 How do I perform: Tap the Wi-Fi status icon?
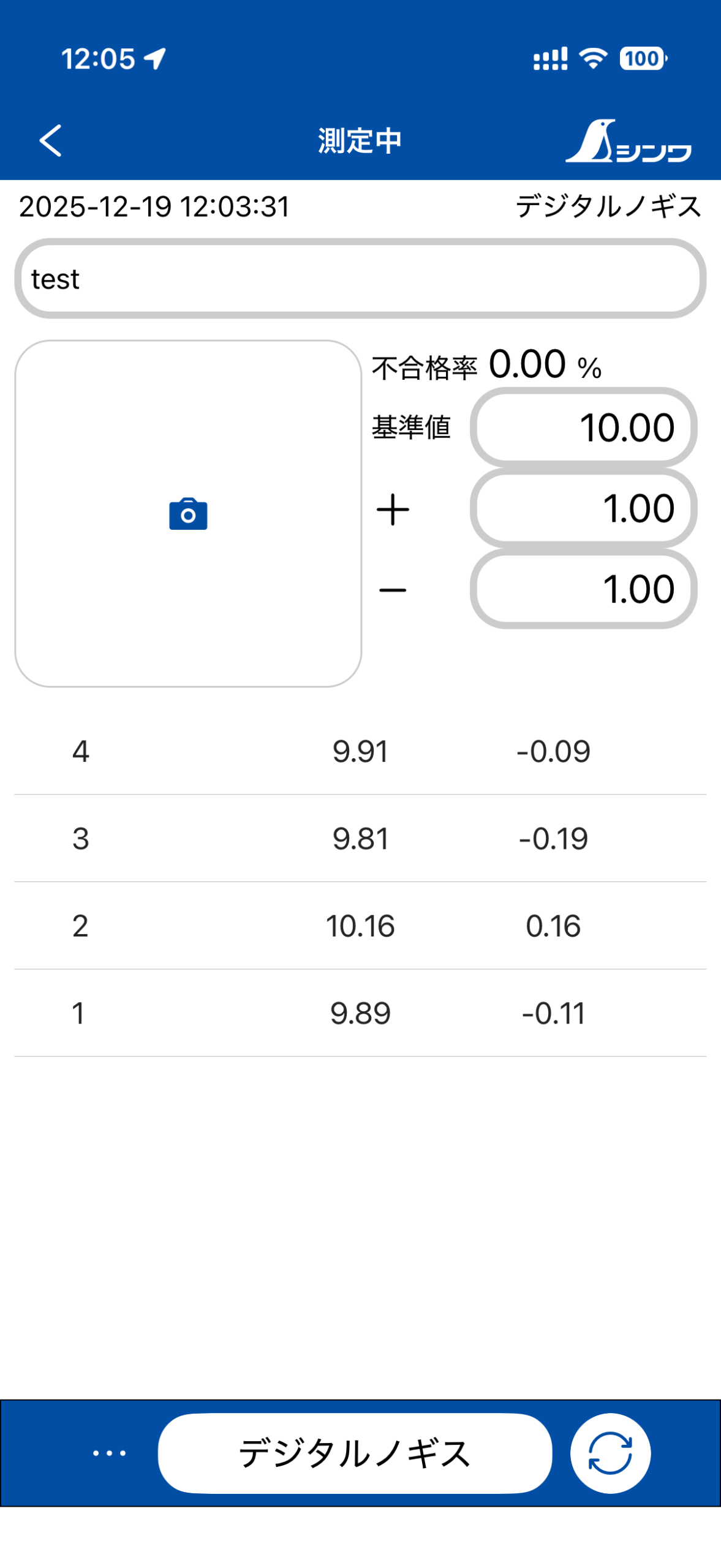tap(593, 59)
